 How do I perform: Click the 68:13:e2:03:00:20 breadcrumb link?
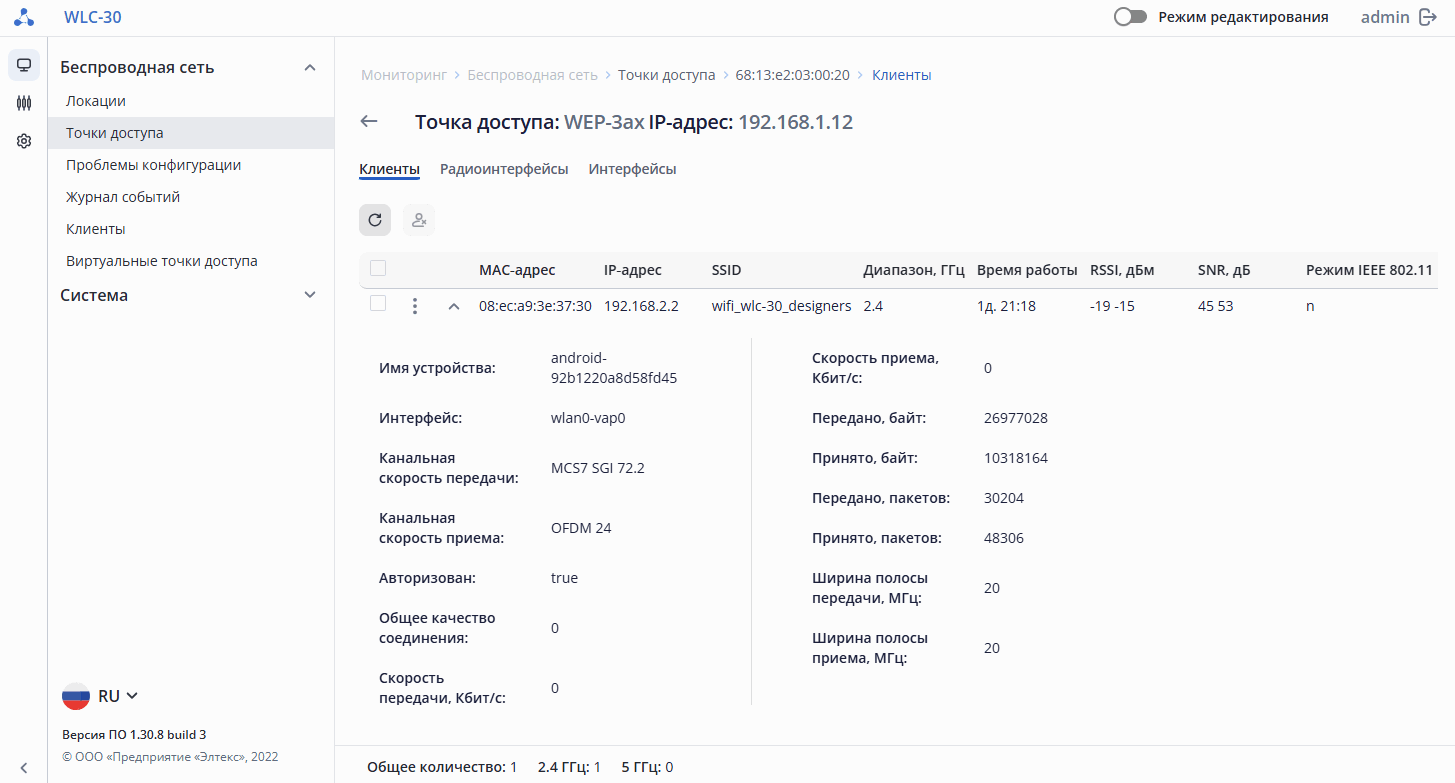coord(792,75)
